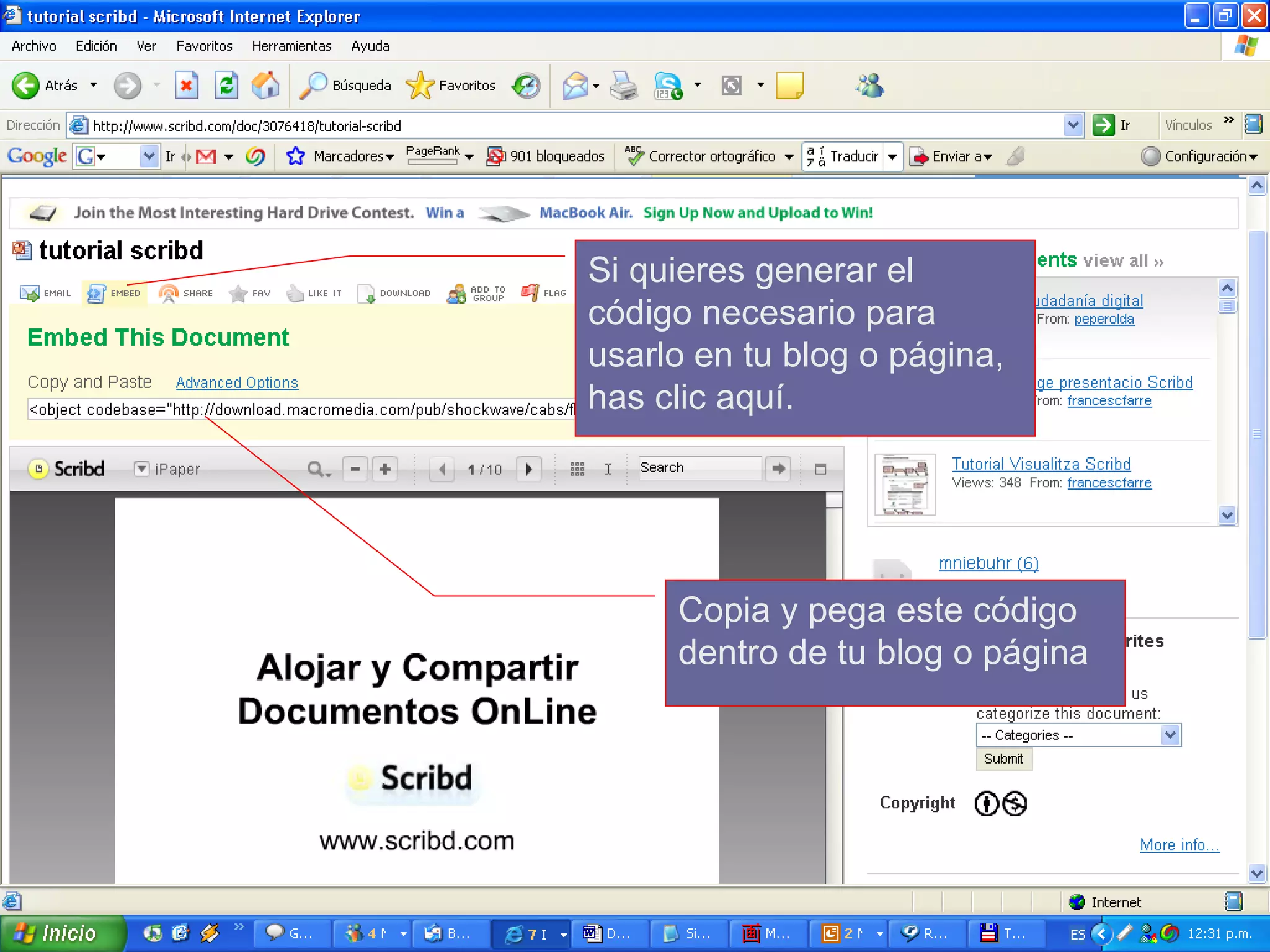Viewport: 1270px width, 952px height.
Task: Click ADD TO GROUP icon
Action: click(476, 293)
